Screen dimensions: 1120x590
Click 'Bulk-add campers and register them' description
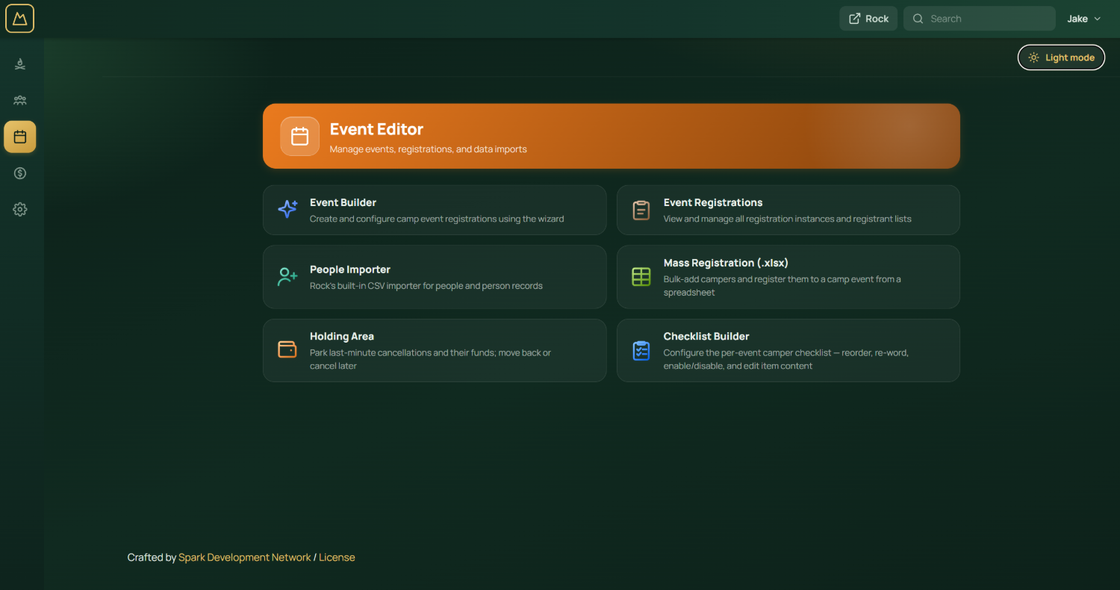(782, 285)
